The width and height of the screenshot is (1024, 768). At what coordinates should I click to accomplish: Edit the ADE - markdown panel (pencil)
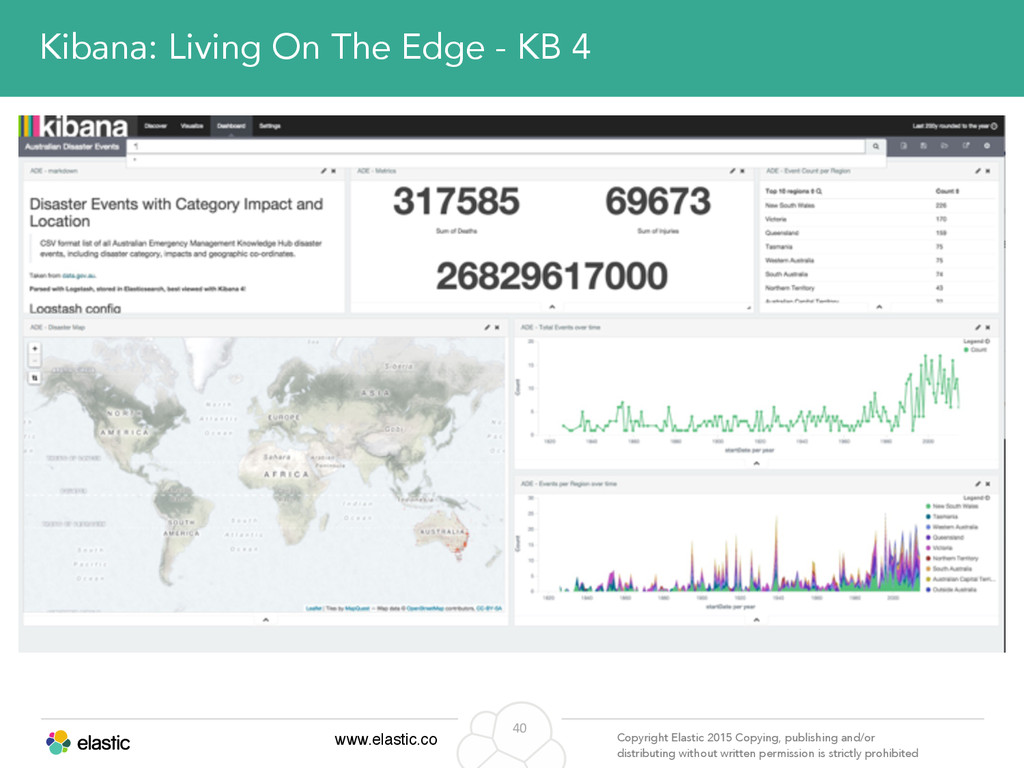[323, 171]
